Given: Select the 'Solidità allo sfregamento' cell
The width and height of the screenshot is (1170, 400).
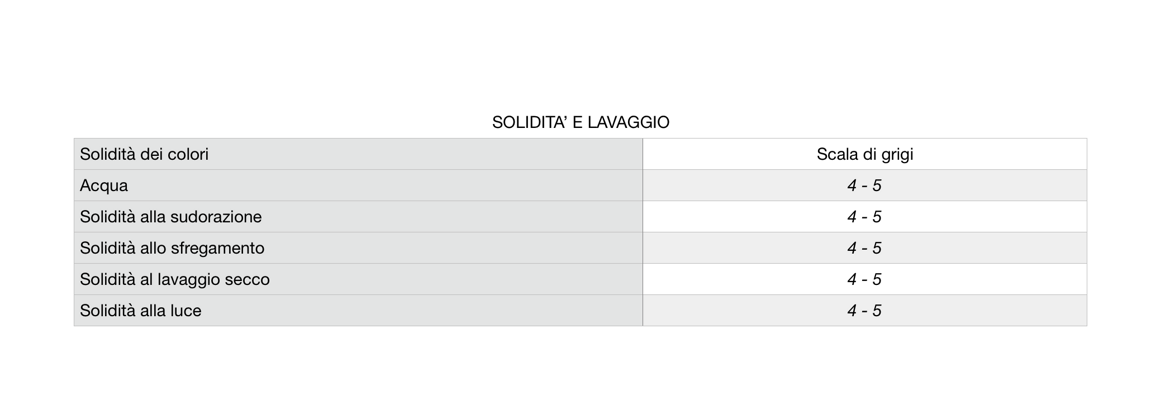Looking at the screenshot, I should point(172,248).
